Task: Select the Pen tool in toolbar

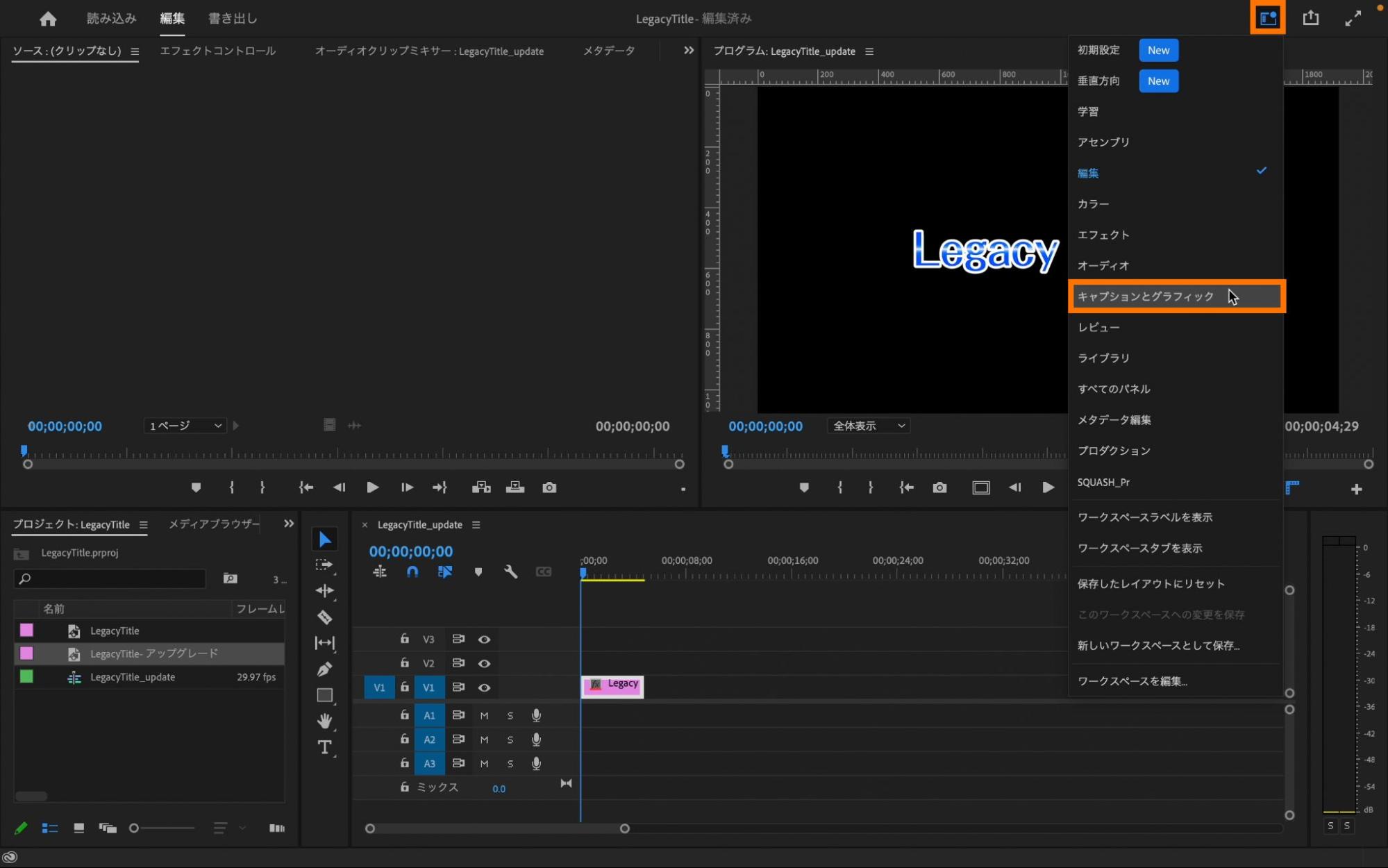Action: [324, 669]
